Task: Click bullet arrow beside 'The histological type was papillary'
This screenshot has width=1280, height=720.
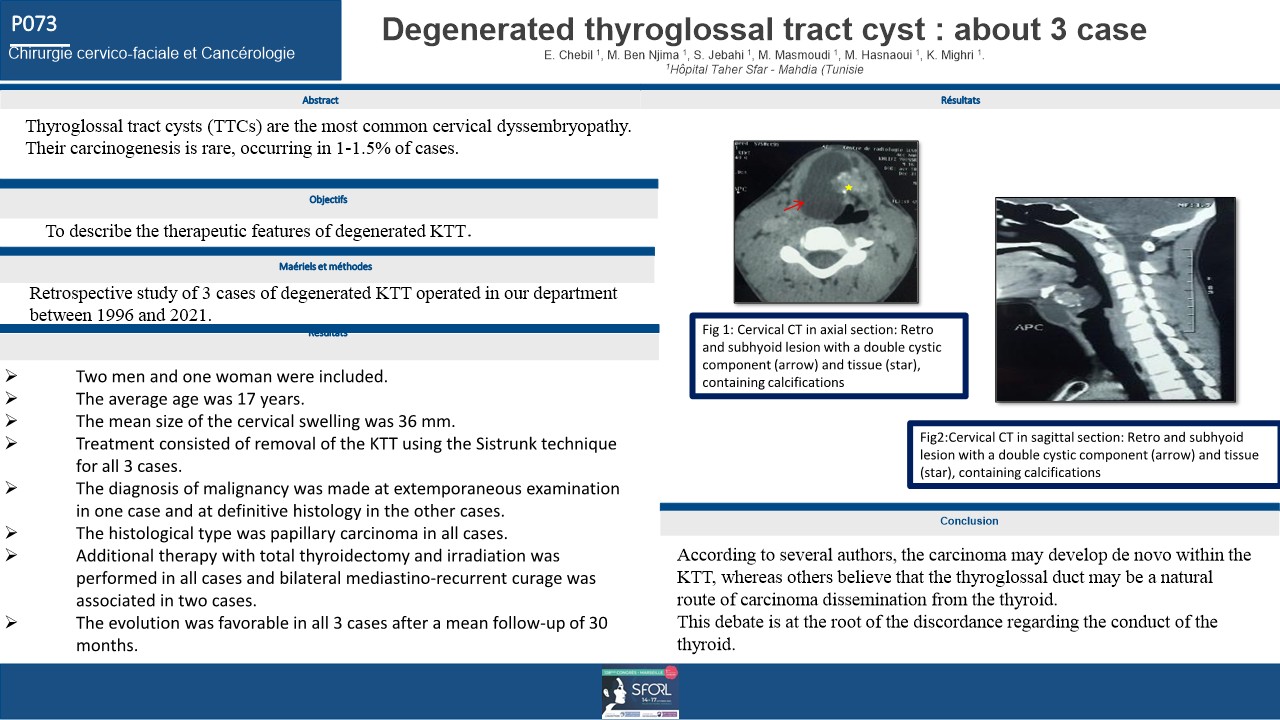Action: click(x=11, y=533)
